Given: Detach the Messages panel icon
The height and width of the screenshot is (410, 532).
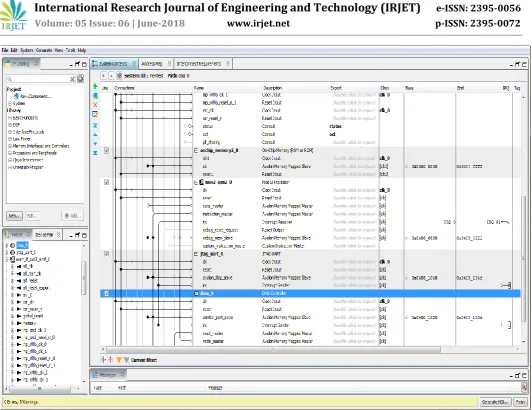Looking at the screenshot, I should coord(518,375).
